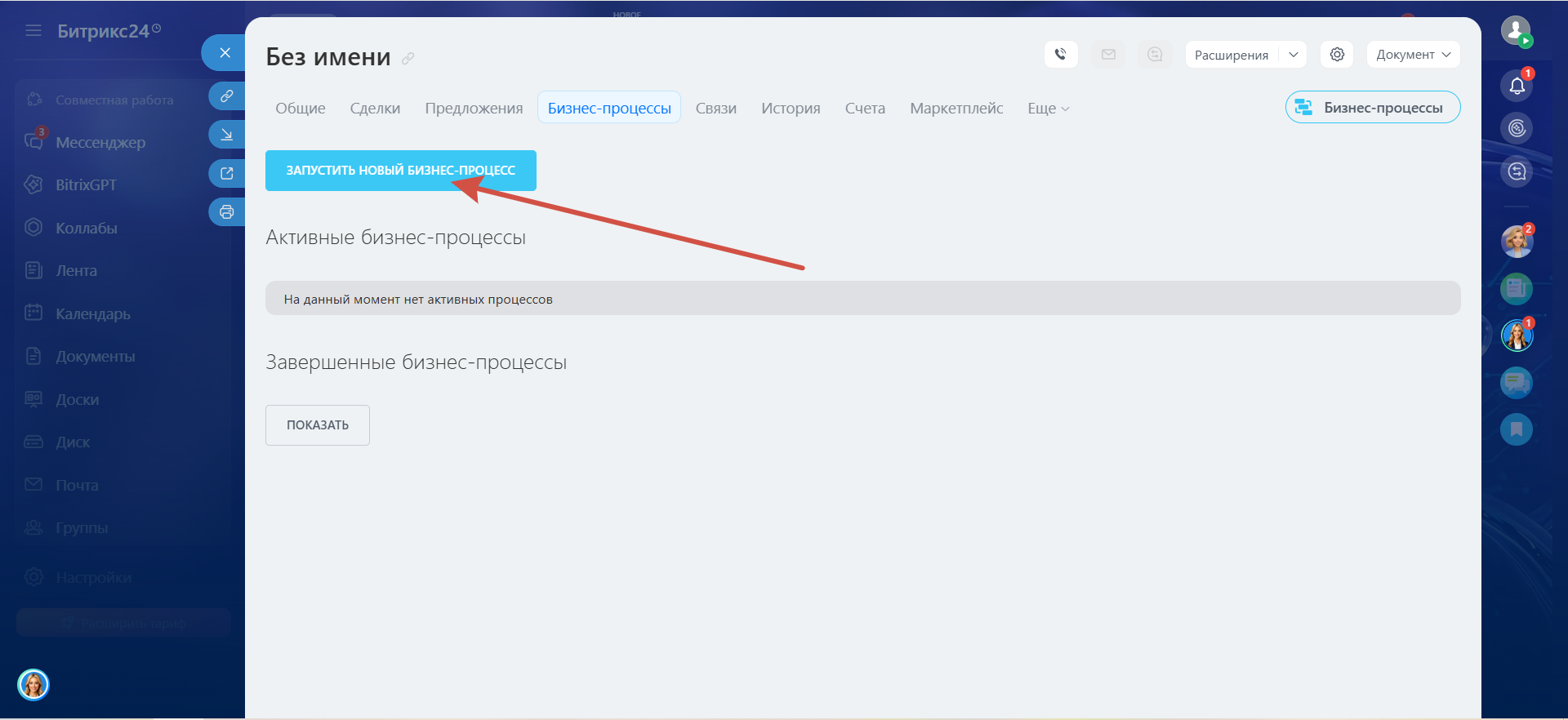Open Календарь in the left sidebar
The width and height of the screenshot is (1568, 720).
point(93,313)
